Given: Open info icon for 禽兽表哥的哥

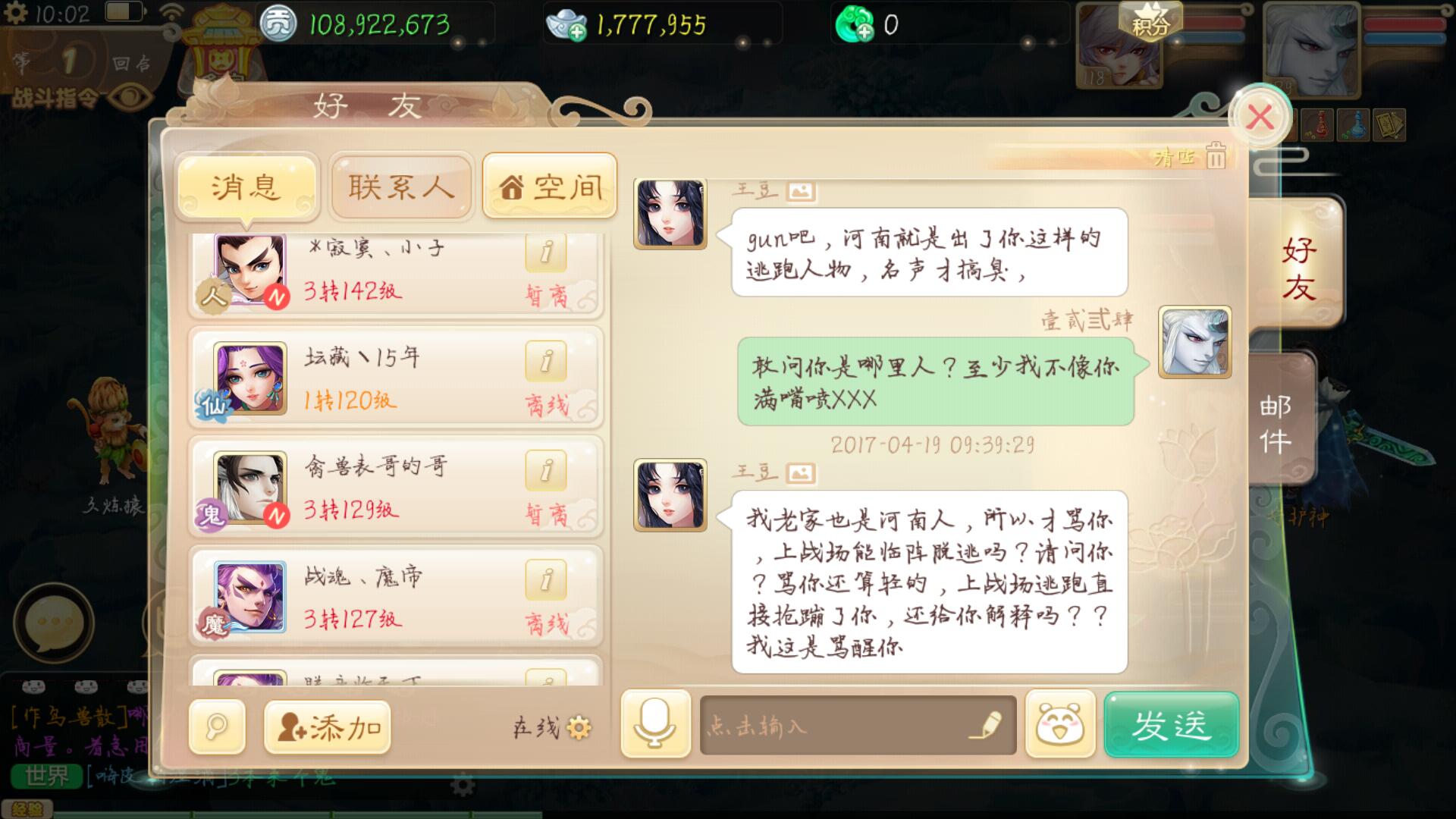Looking at the screenshot, I should point(546,470).
